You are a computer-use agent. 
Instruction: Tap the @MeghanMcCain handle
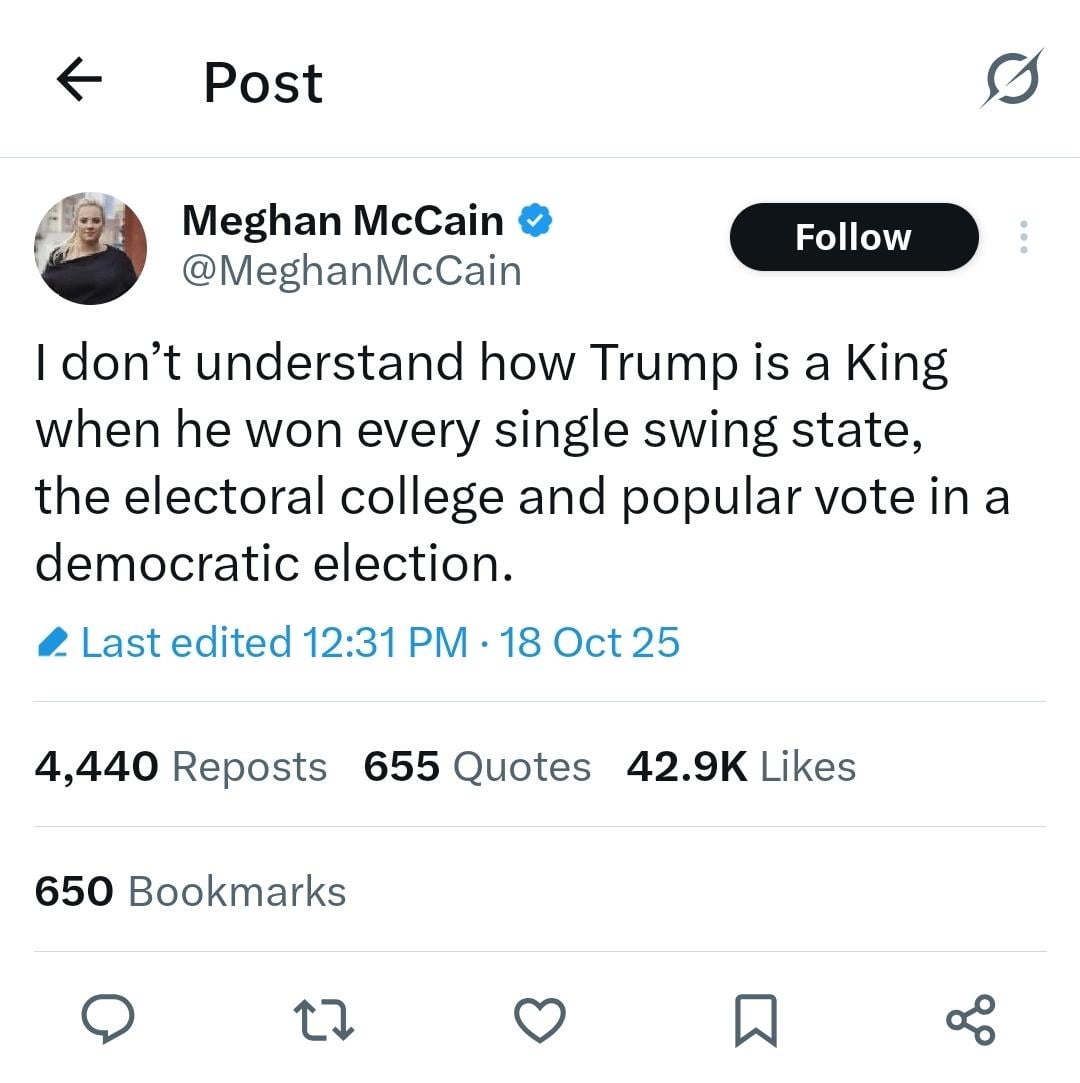pyautogui.click(x=351, y=270)
